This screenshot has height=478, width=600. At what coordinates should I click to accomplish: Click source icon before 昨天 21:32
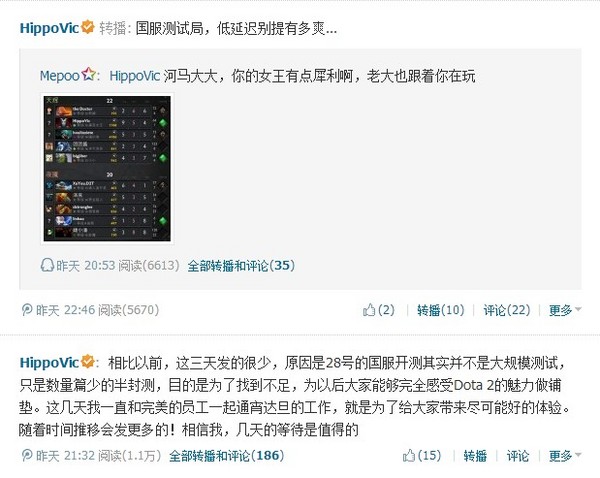(27, 455)
